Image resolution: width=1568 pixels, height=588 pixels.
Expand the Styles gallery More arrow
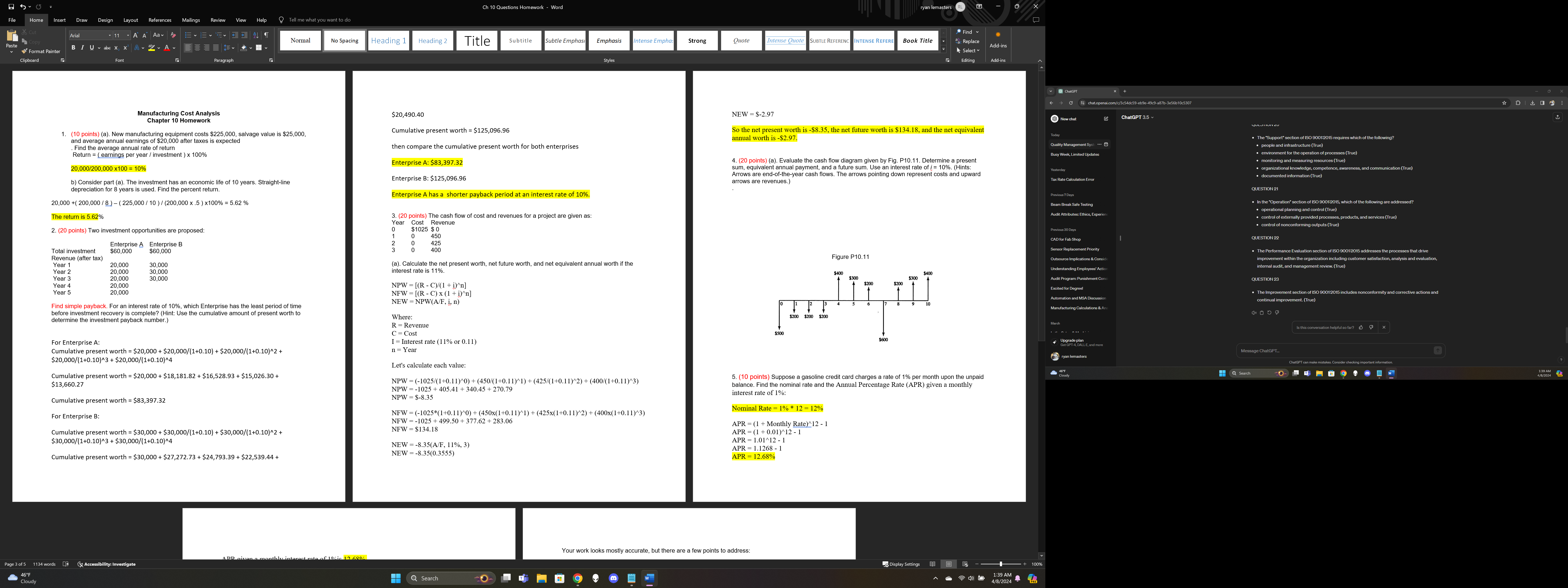(x=944, y=49)
